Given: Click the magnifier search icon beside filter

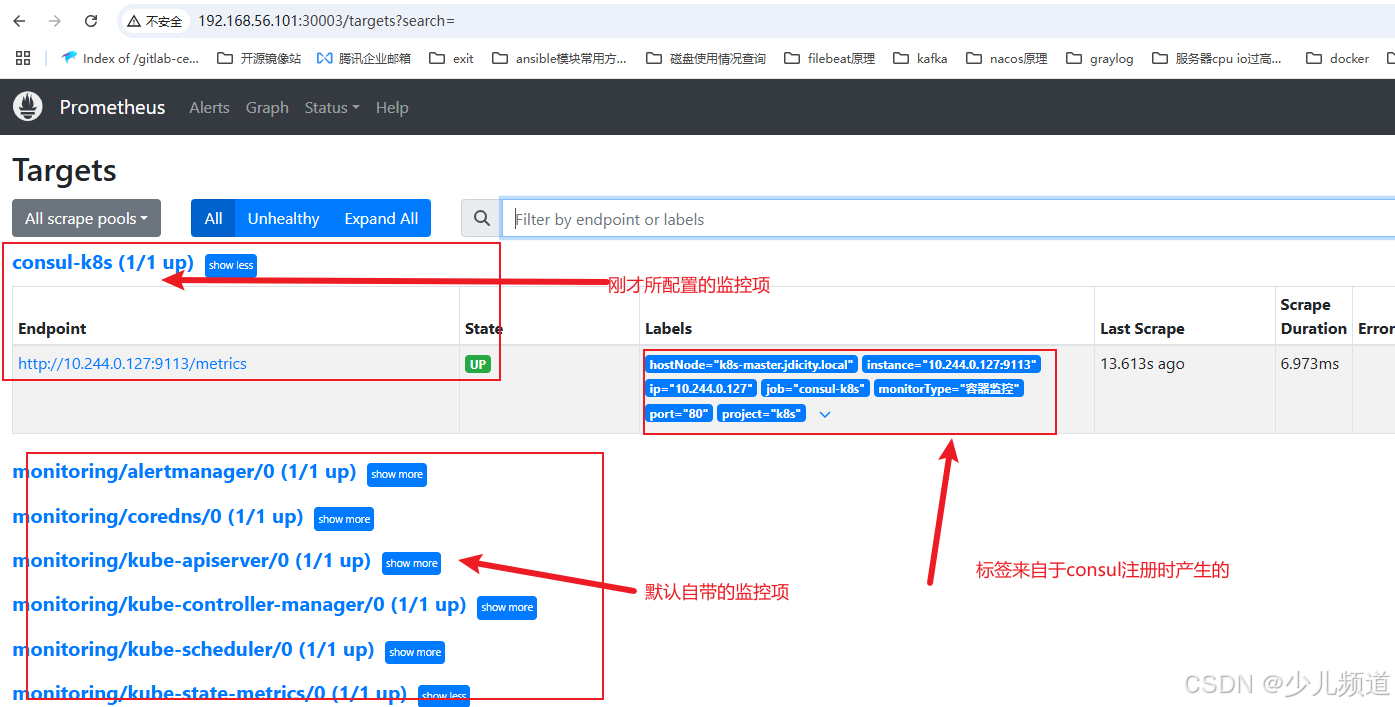Looking at the screenshot, I should (x=482, y=218).
